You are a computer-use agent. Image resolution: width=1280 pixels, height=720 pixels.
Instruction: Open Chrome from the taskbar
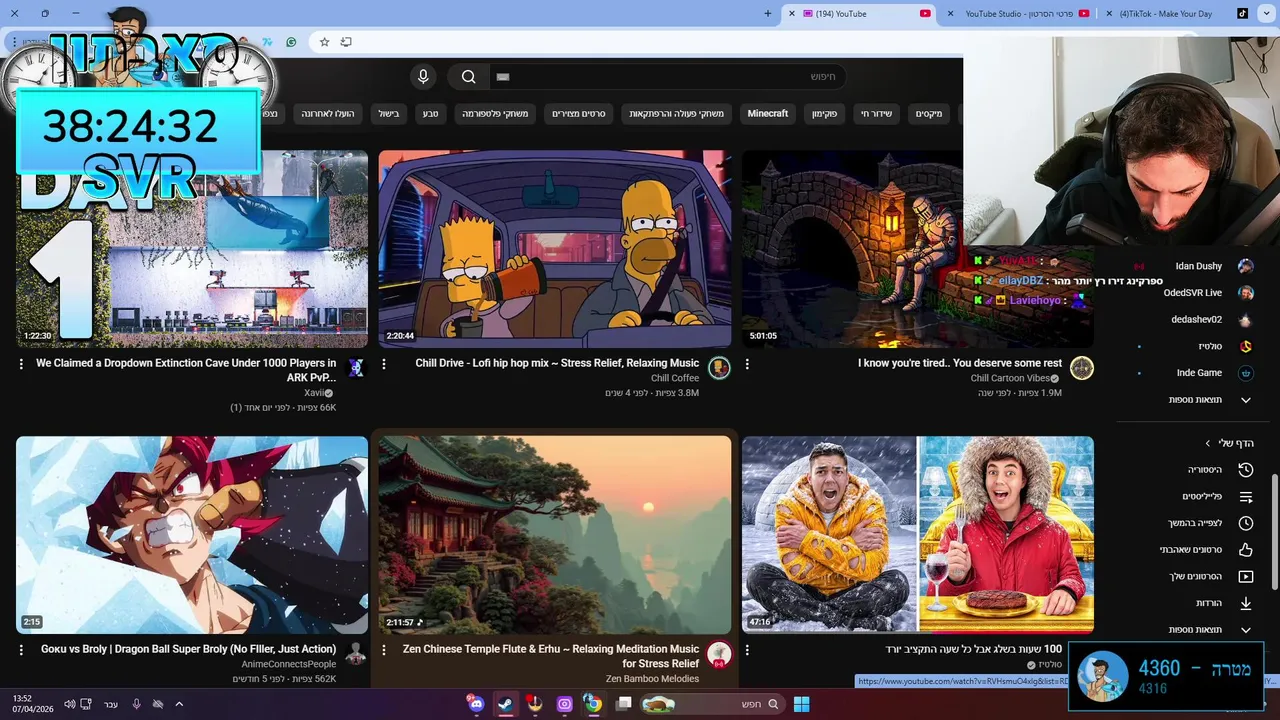593,704
